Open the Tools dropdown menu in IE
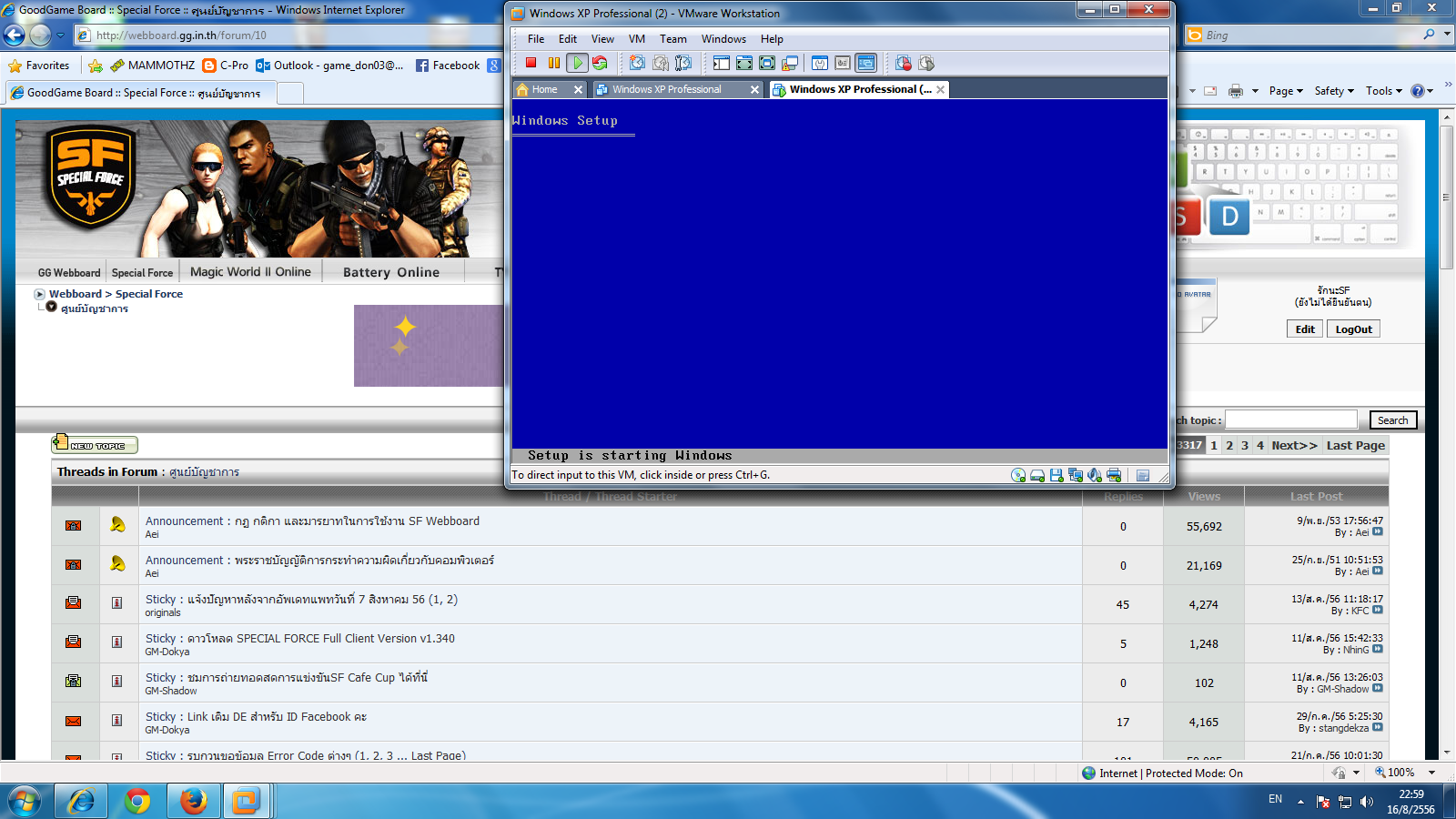The image size is (1456, 819). [1383, 91]
